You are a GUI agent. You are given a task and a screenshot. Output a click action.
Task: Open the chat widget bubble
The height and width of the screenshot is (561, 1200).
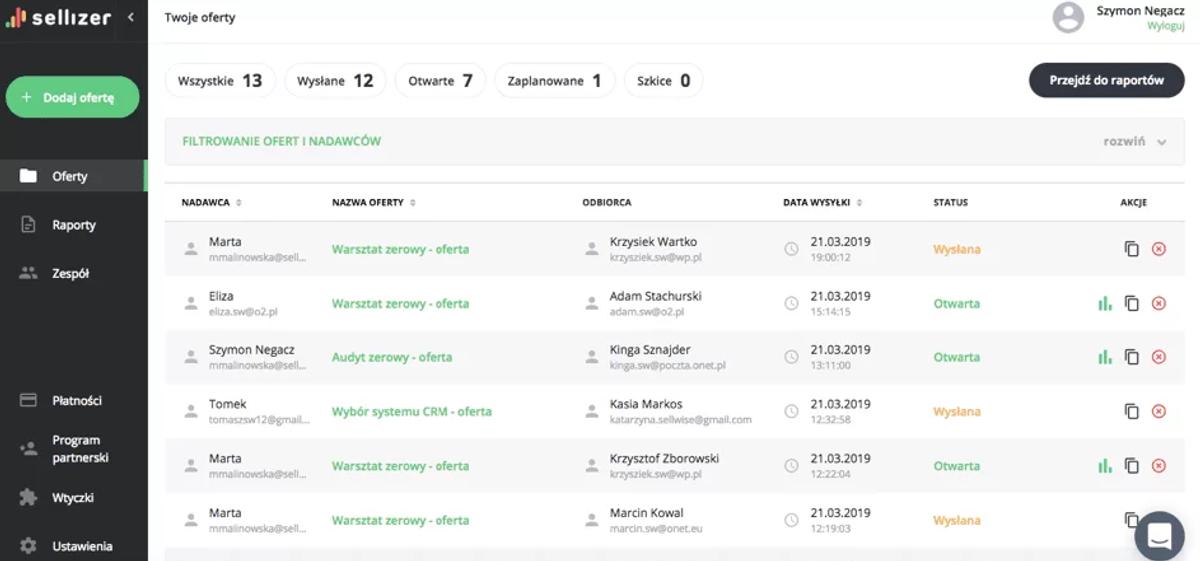(x=1159, y=536)
